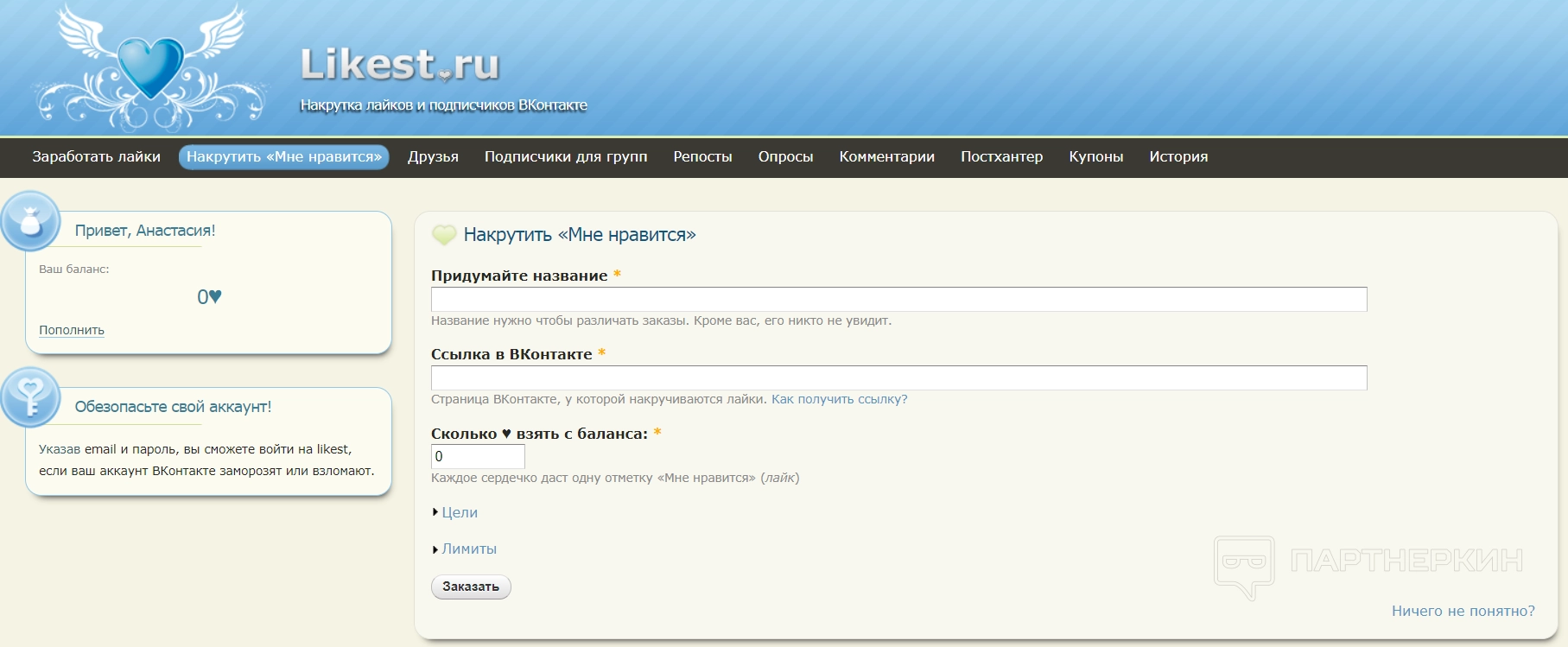Click the hearts amount field showing 0
1568x647 pixels.
tap(478, 456)
